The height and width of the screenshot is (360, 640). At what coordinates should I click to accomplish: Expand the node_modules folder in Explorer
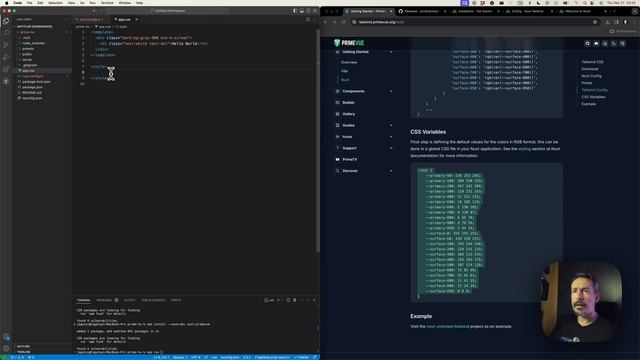point(33,43)
